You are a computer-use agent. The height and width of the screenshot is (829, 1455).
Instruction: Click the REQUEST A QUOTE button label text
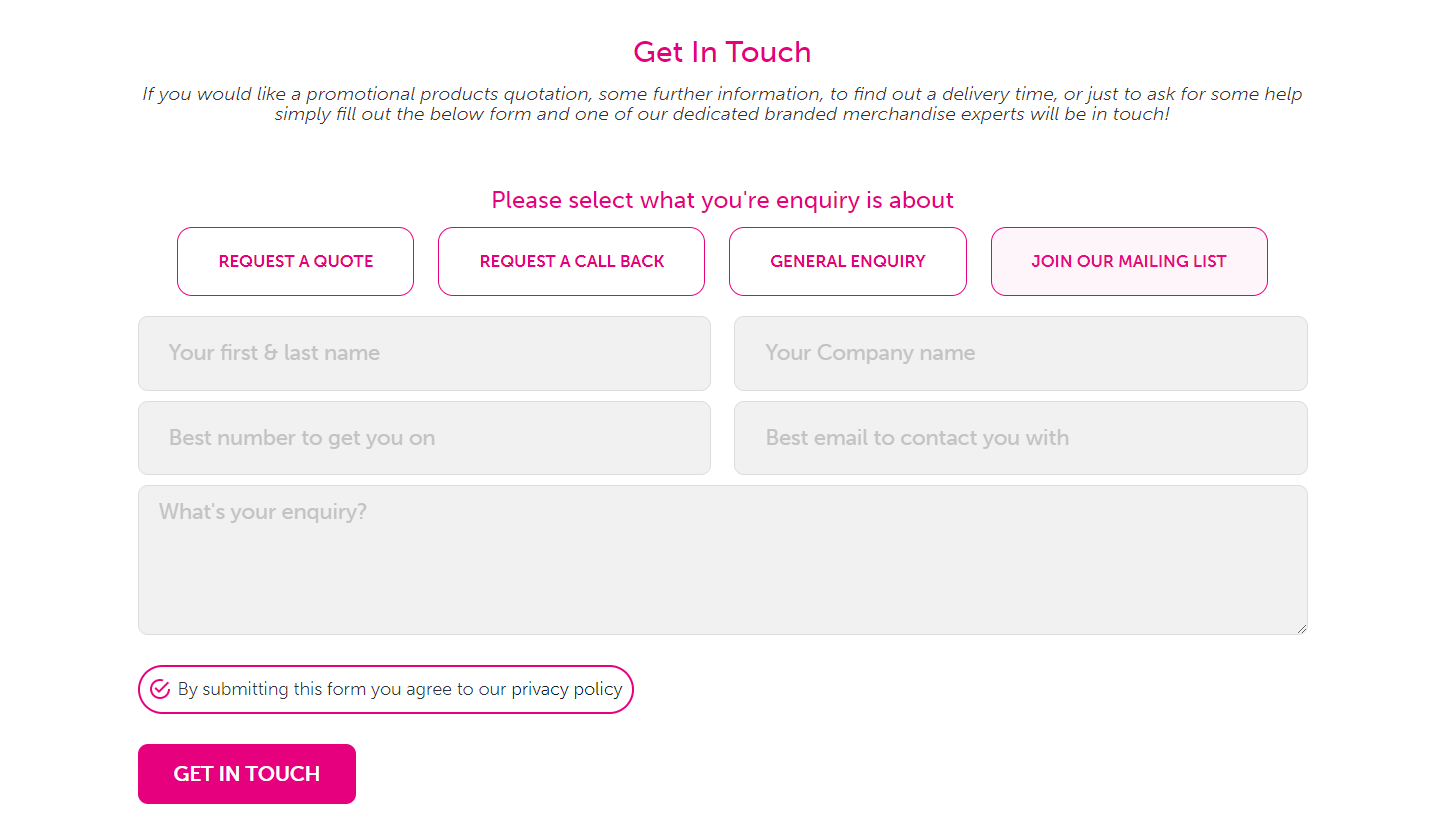coord(295,261)
